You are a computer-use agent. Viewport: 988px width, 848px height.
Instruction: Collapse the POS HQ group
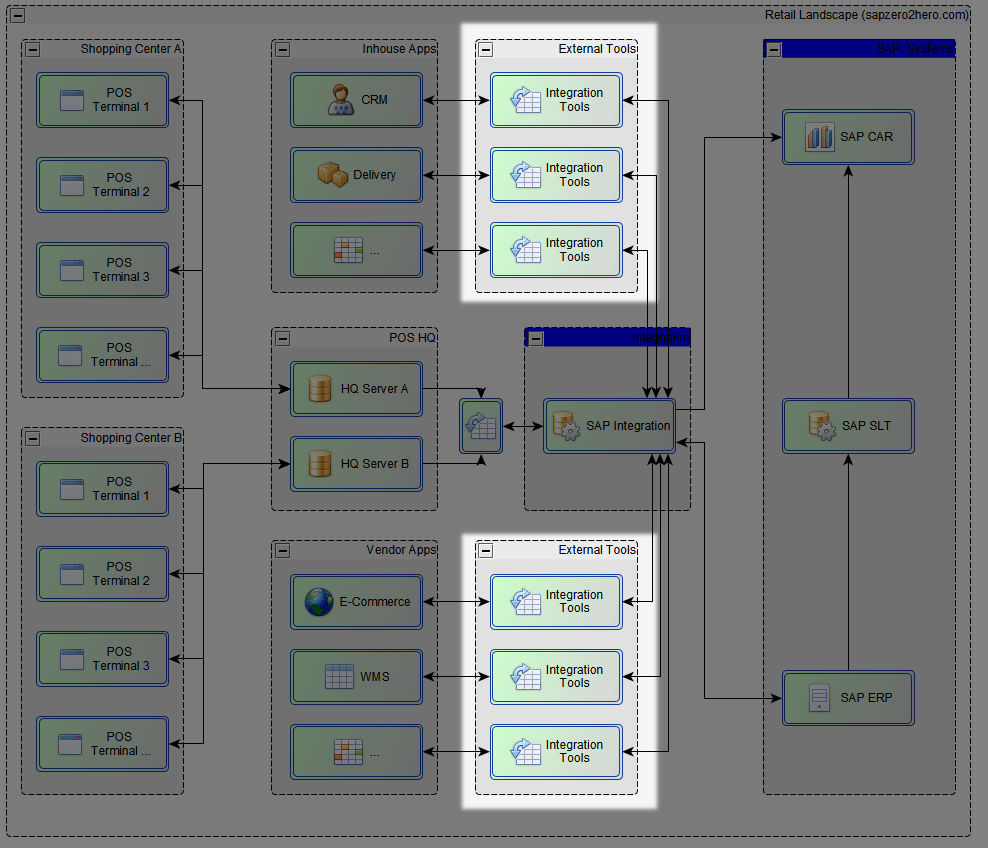(x=283, y=338)
